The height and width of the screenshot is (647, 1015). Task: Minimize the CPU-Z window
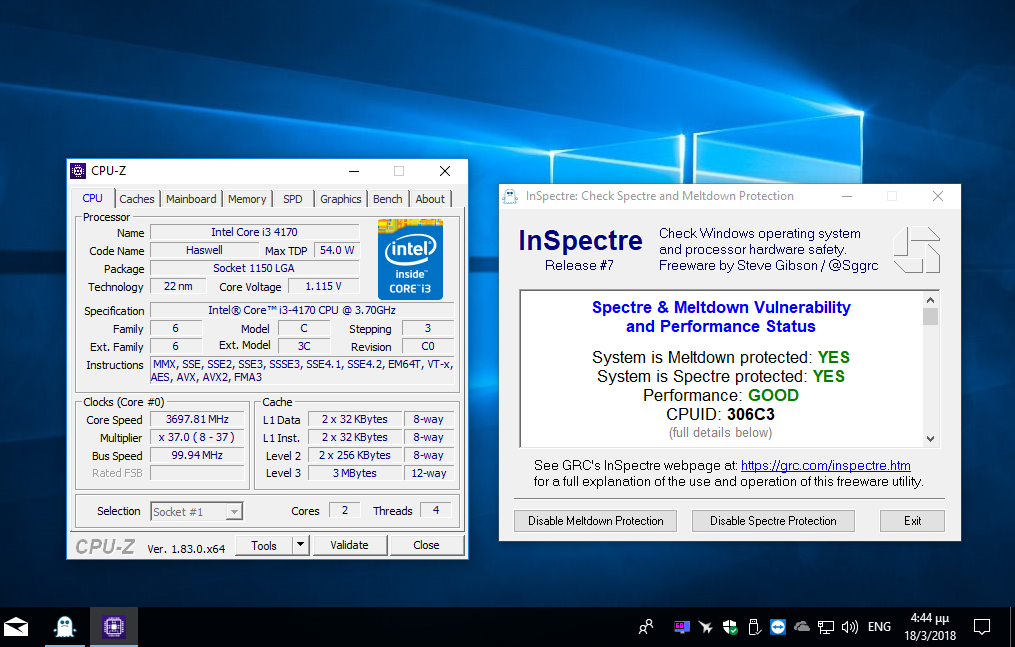[x=354, y=171]
